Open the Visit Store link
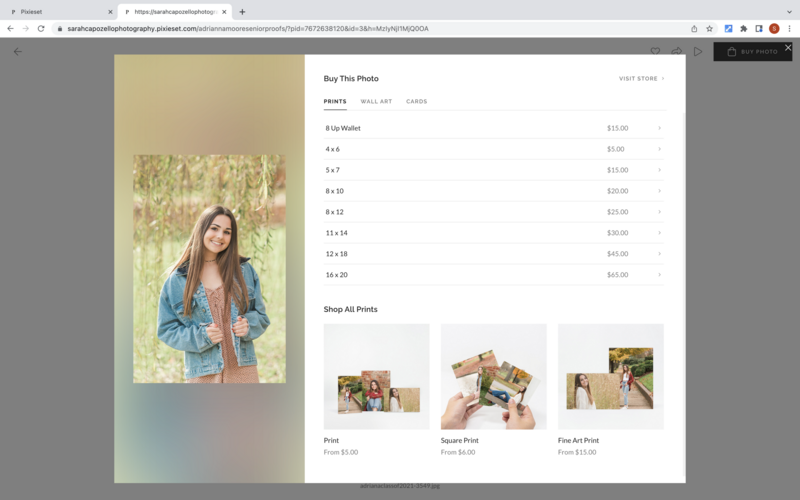Image resolution: width=800 pixels, height=500 pixels. [x=641, y=78]
